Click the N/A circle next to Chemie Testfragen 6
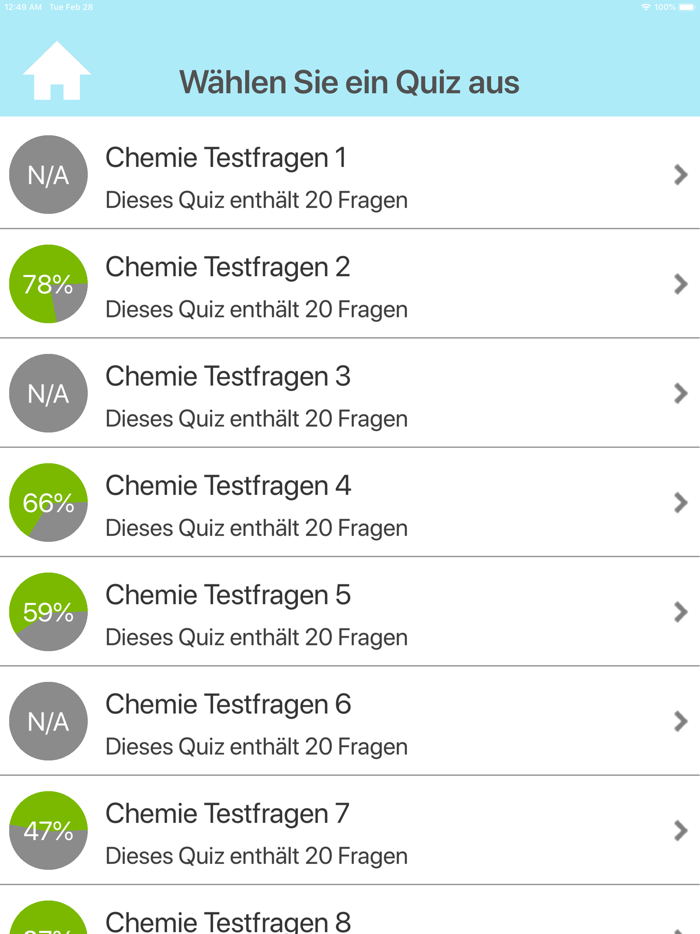The image size is (700, 934). [x=48, y=720]
